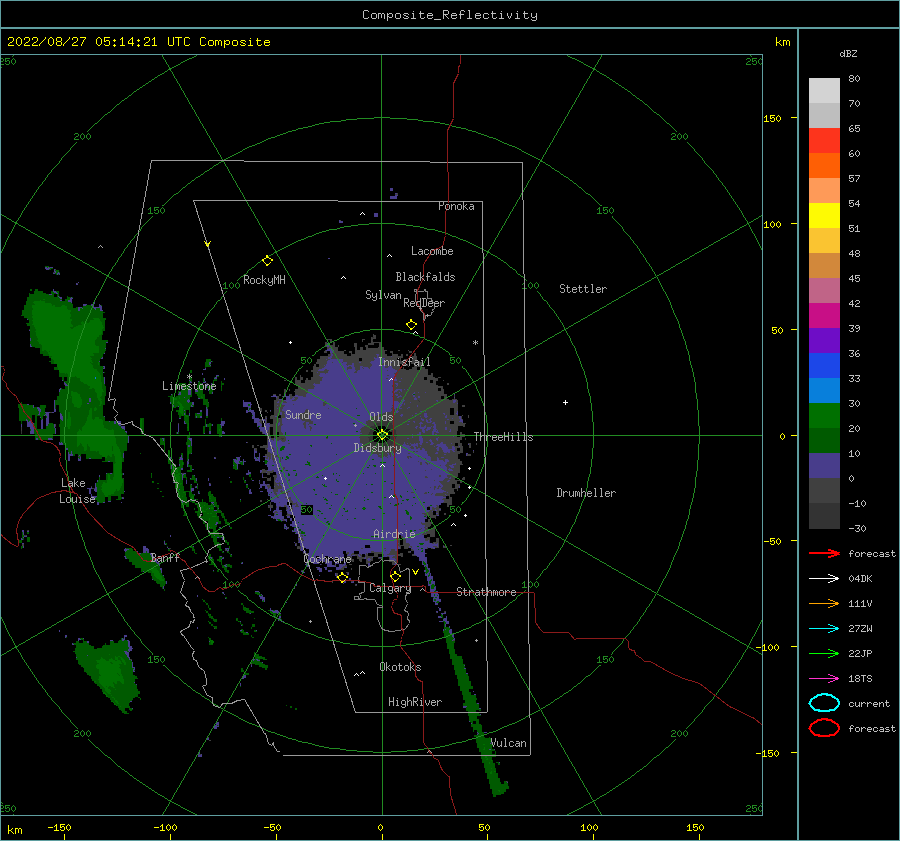
Task: Click the Airdrie city label
Action: point(394,534)
